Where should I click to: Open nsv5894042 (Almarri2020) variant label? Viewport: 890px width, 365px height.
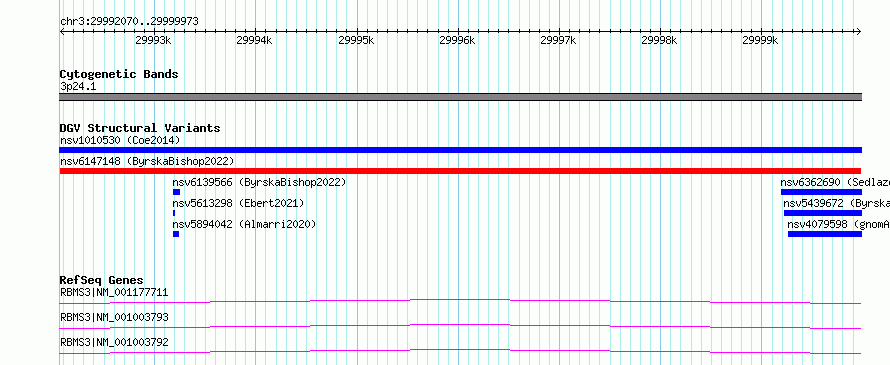(x=244, y=224)
